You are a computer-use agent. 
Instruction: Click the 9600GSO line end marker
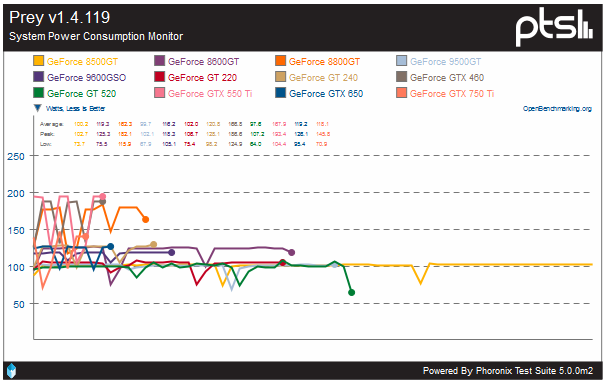pos(172,252)
